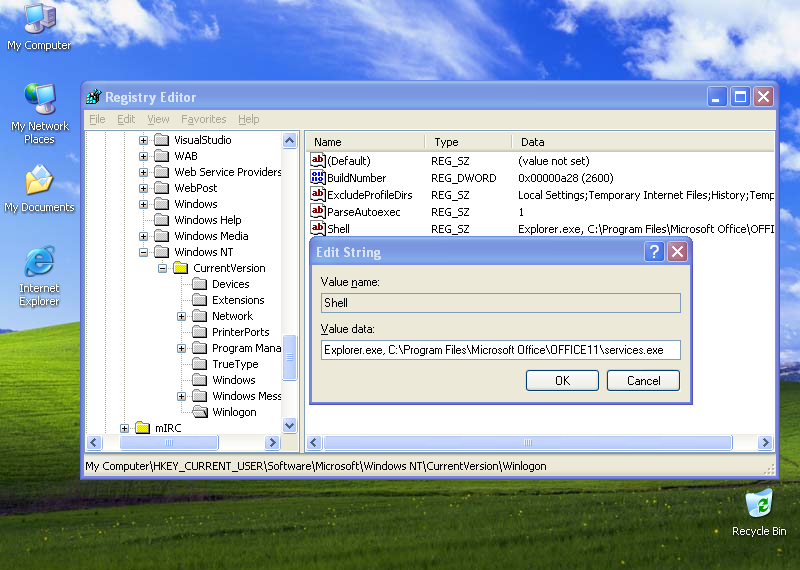Viewport: 800px width, 570px height.
Task: Click the Registry Editor title bar icon
Action: coord(94,96)
